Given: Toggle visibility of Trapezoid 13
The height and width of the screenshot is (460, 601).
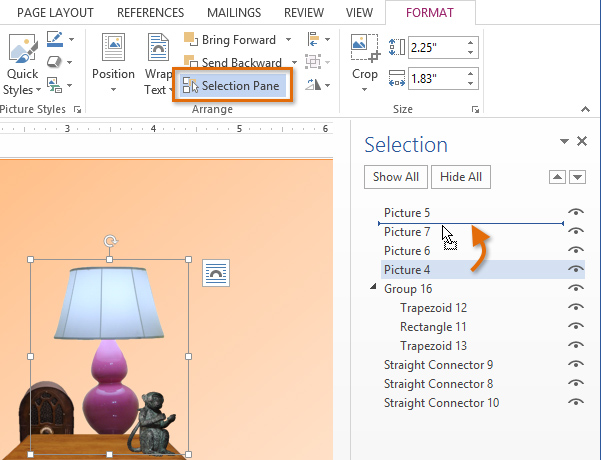Looking at the screenshot, I should coord(576,345).
